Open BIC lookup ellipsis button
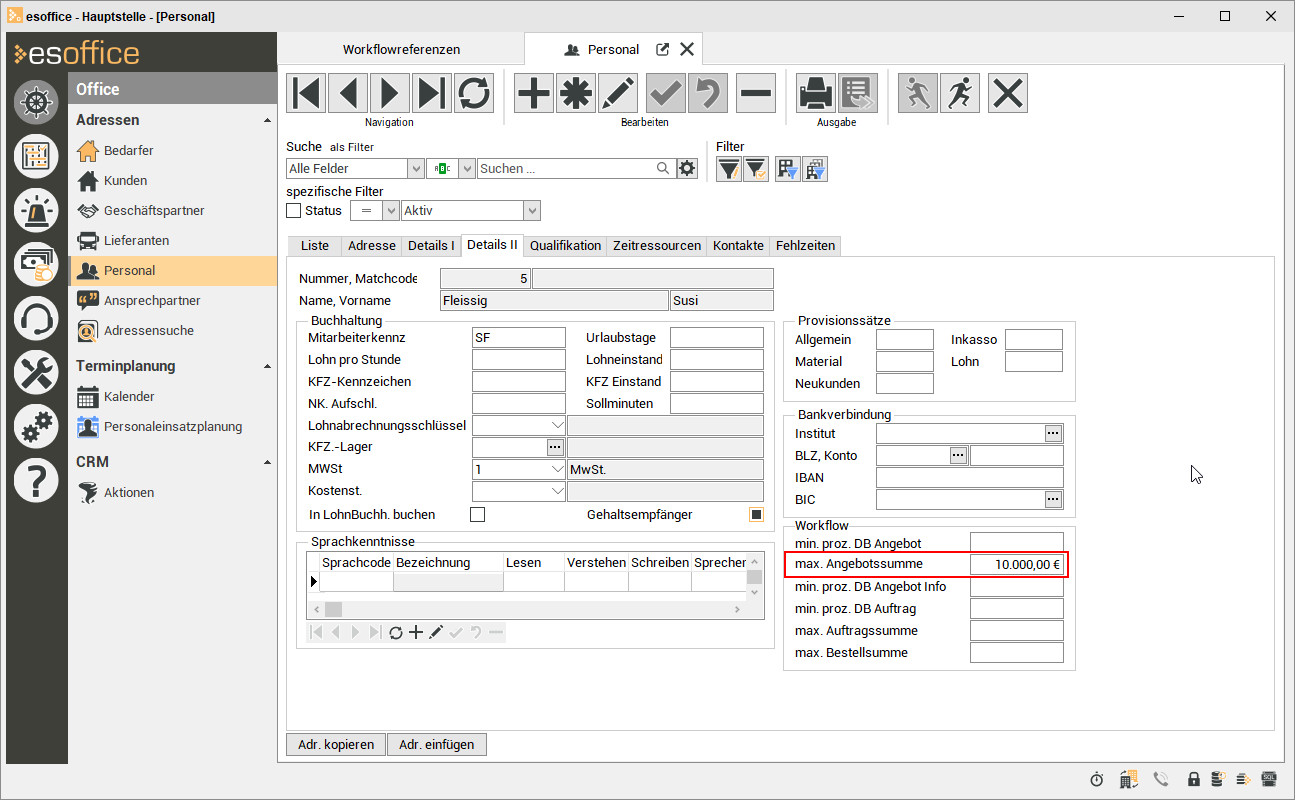The height and width of the screenshot is (800, 1295). tap(1053, 499)
